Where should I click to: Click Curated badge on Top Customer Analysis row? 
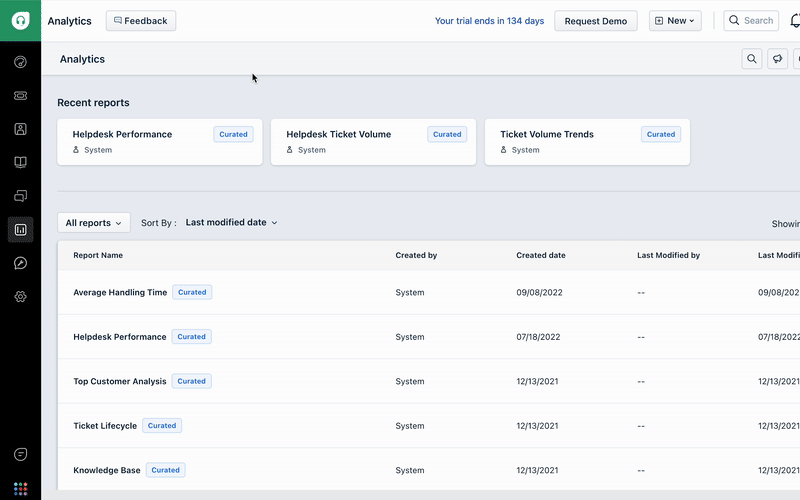[x=191, y=381]
